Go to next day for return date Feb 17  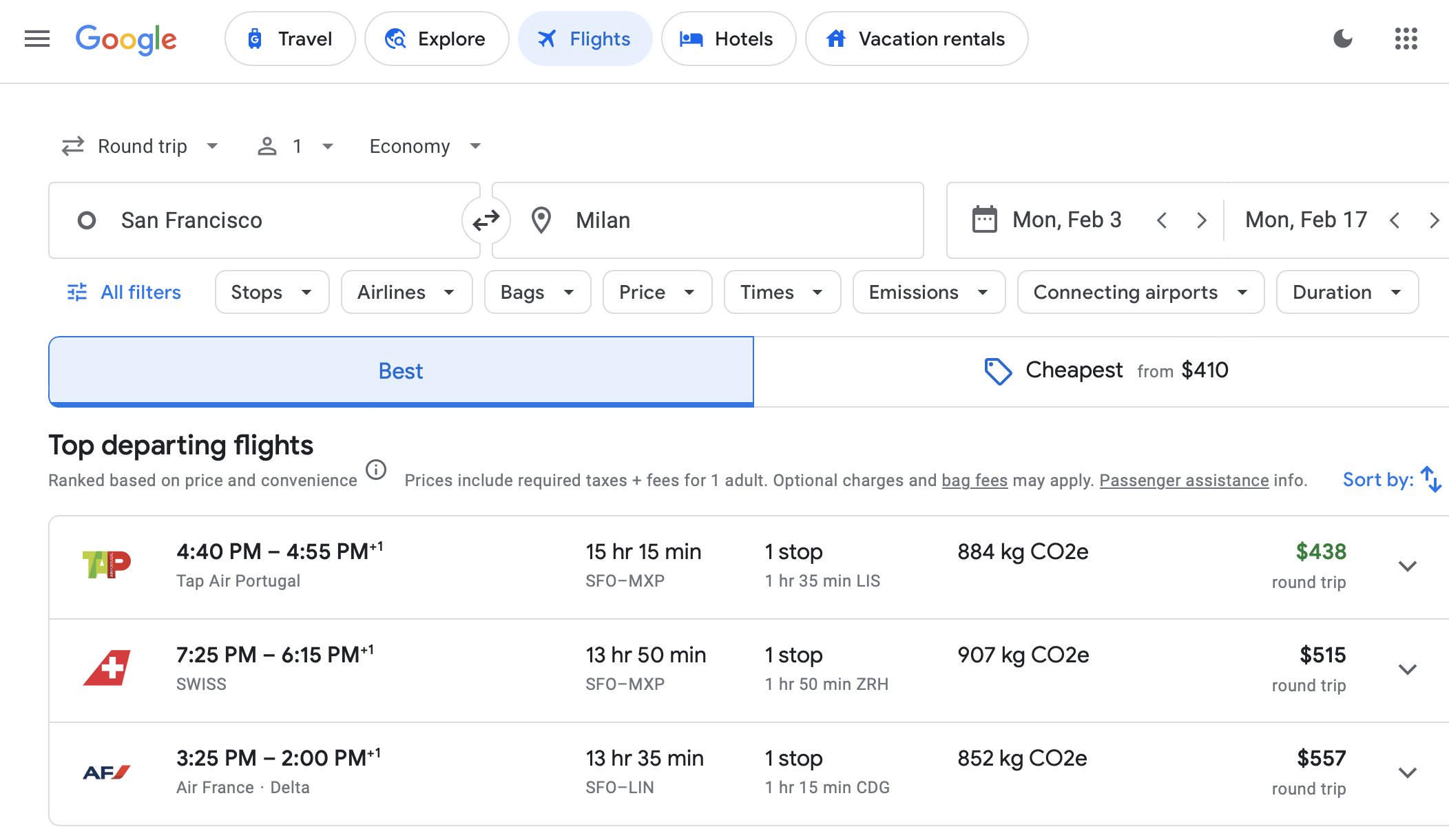1435,220
